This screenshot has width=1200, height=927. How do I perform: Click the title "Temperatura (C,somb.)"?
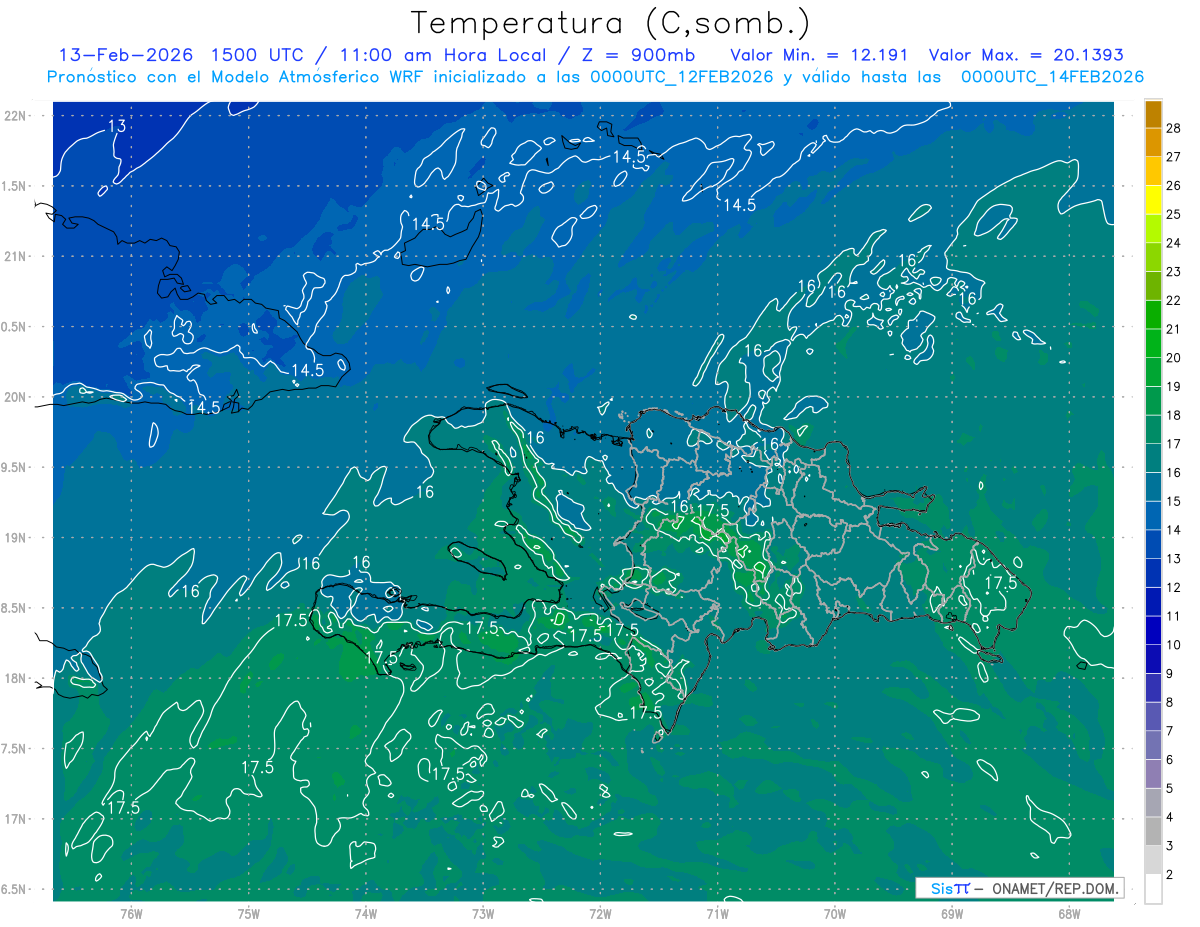(x=611, y=23)
